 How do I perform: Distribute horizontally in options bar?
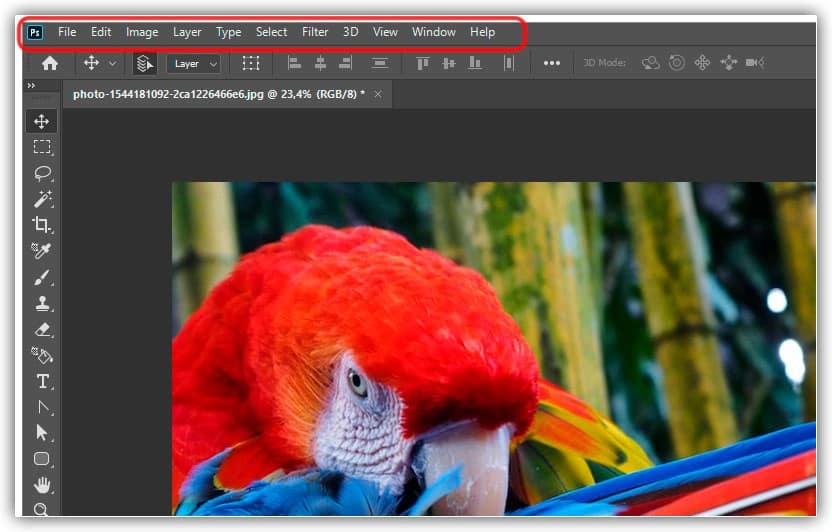[x=508, y=63]
